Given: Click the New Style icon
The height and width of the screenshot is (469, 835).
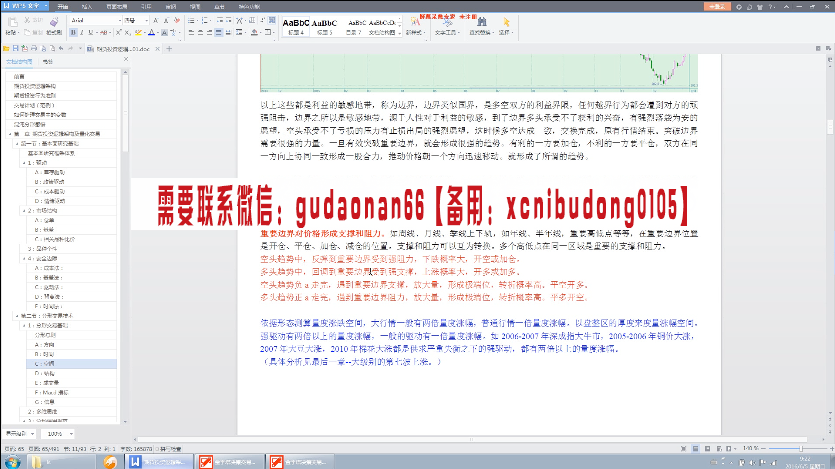Looking at the screenshot, I should click(414, 22).
